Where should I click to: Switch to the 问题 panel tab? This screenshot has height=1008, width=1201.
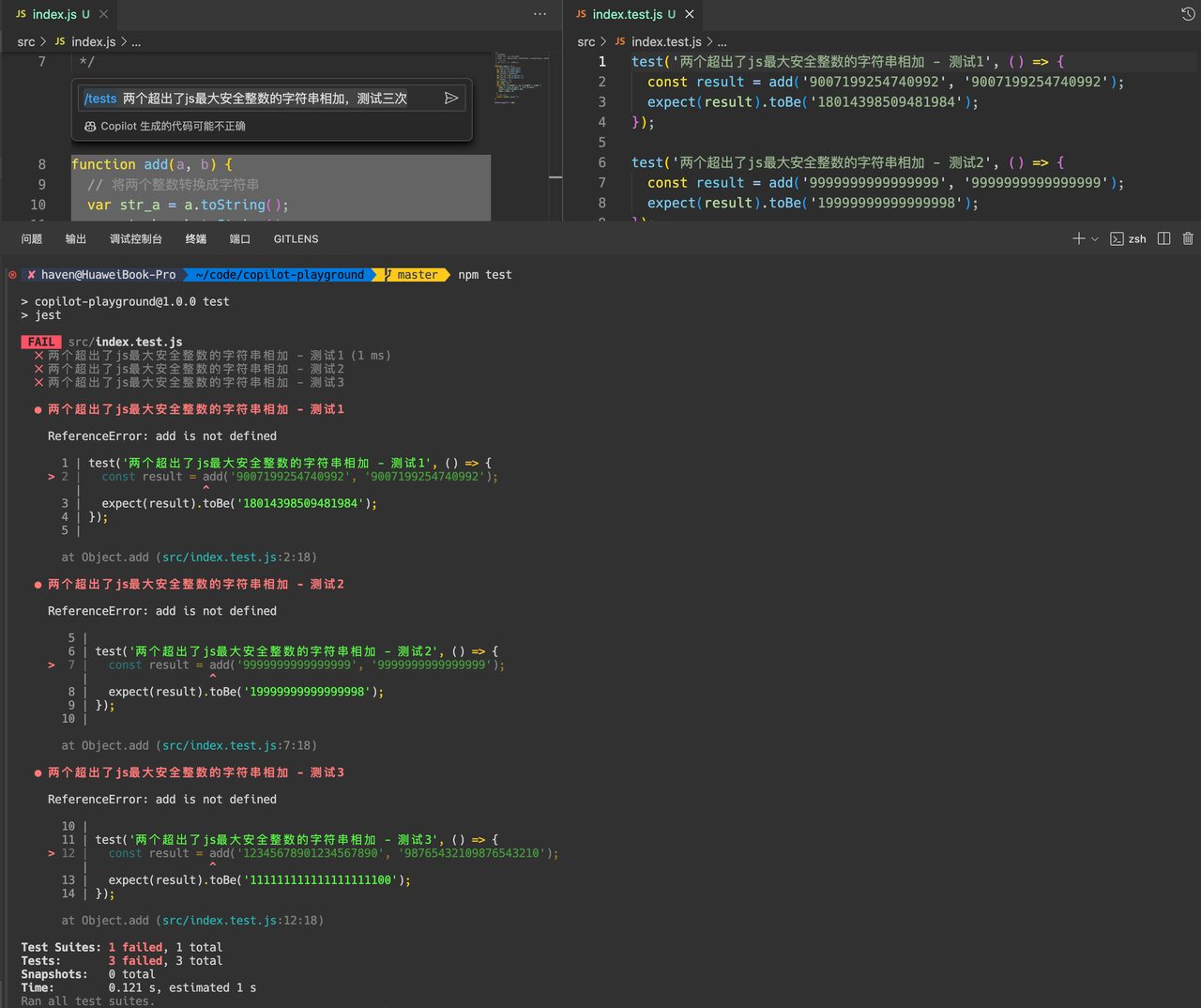pos(32,239)
